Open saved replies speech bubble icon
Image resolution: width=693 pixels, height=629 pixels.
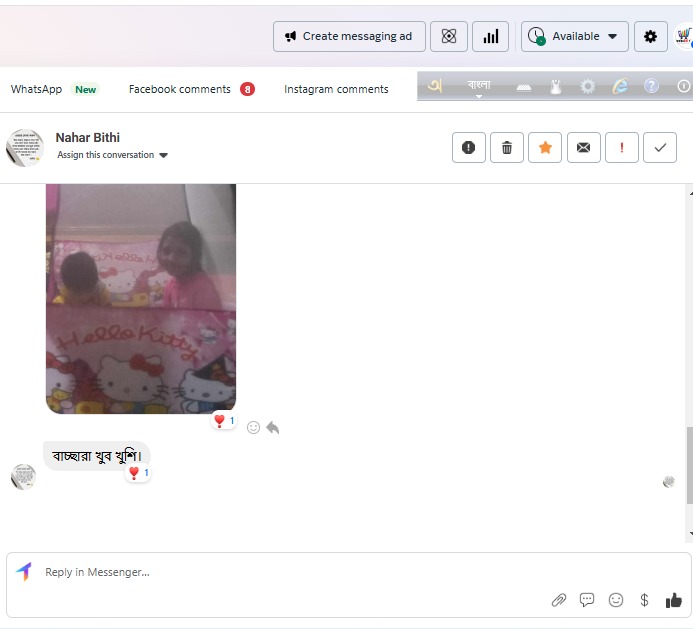tap(587, 600)
